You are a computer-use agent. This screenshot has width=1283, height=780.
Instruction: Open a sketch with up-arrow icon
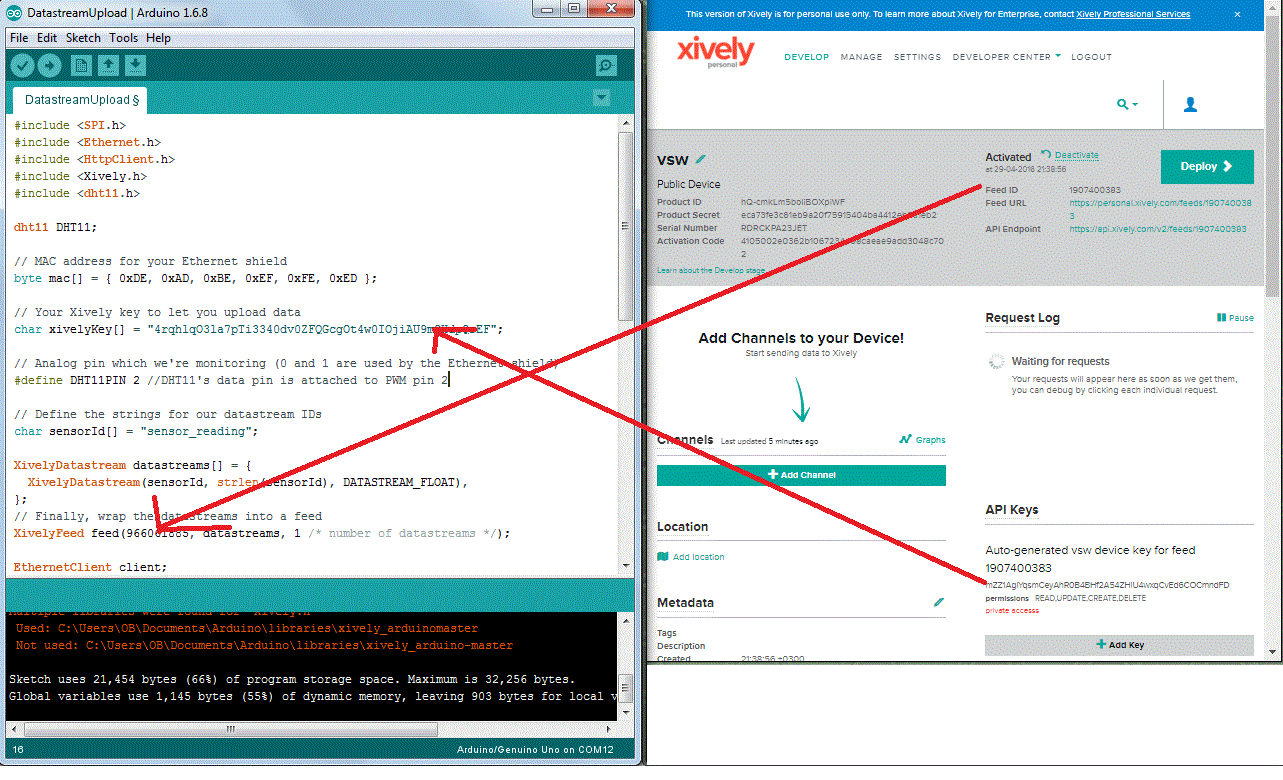tap(108, 66)
